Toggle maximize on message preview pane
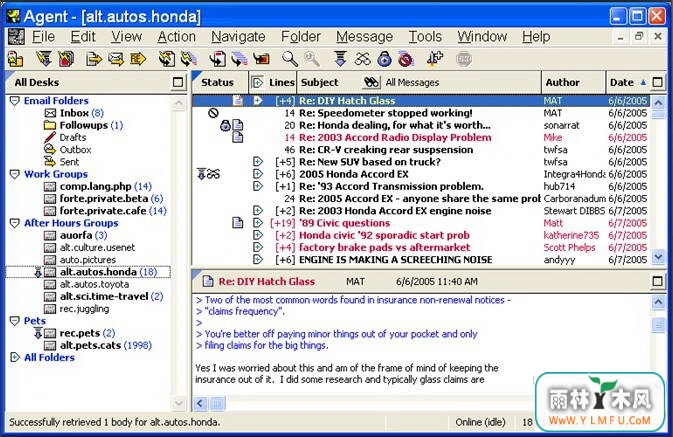 click(x=657, y=281)
